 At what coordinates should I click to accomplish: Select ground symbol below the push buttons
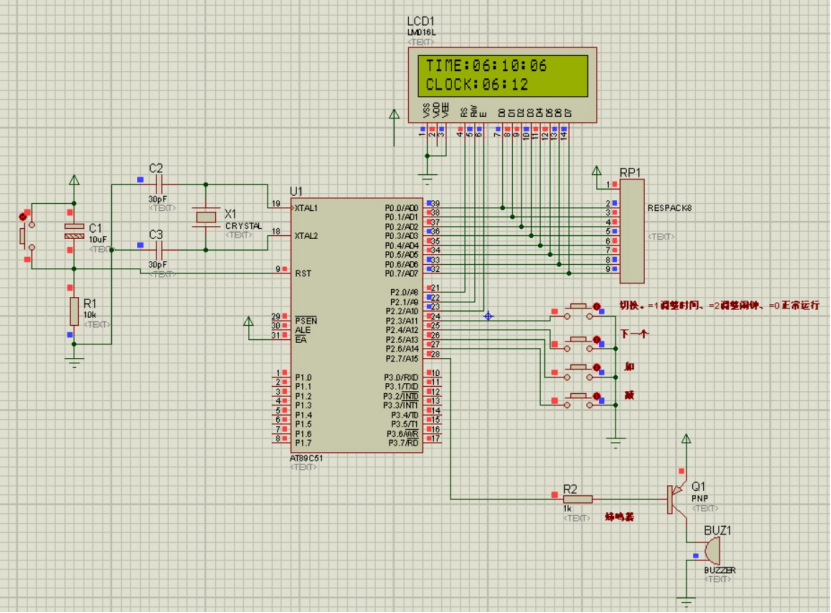pyautogui.click(x=615, y=443)
